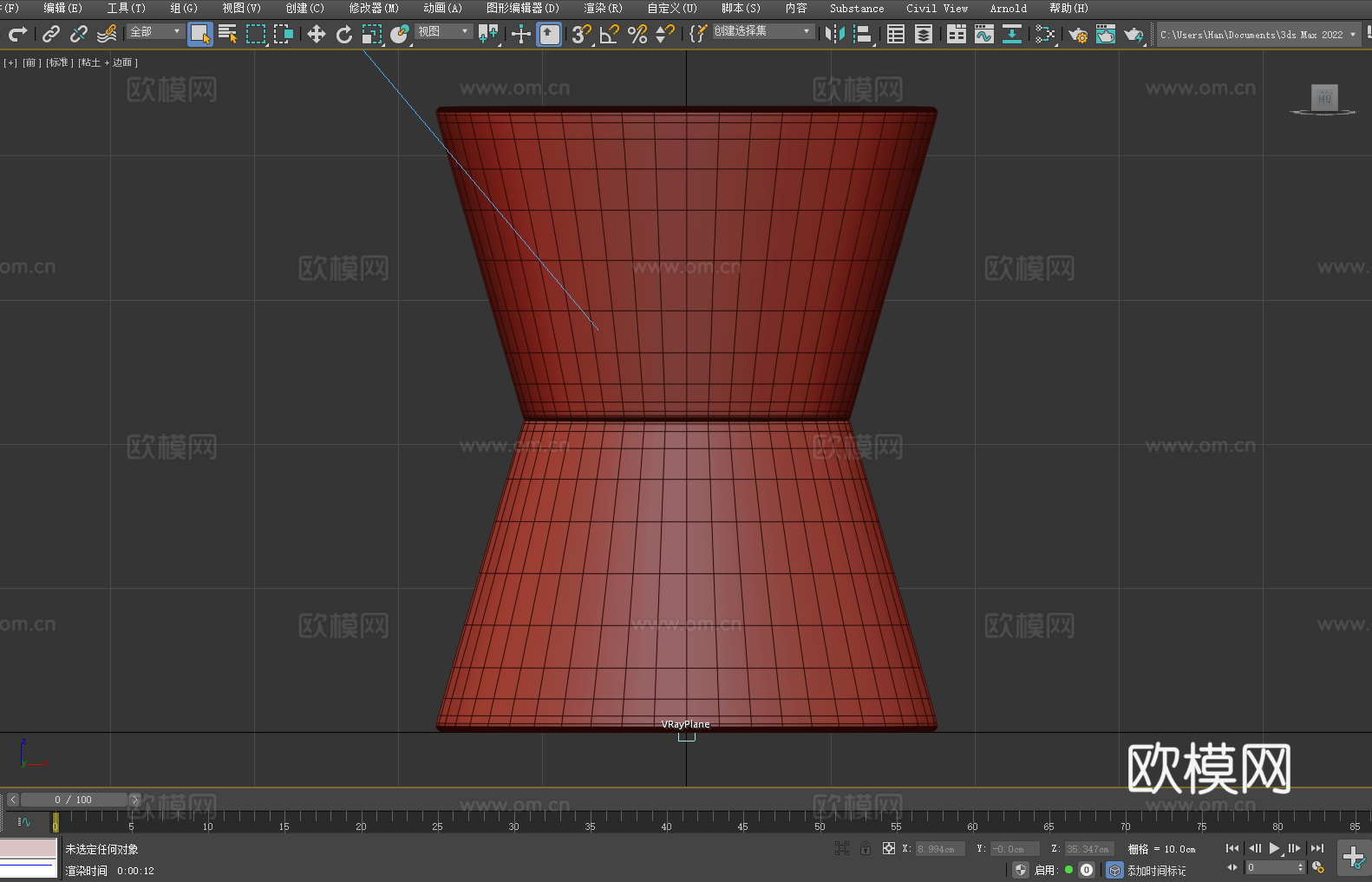Activate the Select Object tool

coord(200,34)
